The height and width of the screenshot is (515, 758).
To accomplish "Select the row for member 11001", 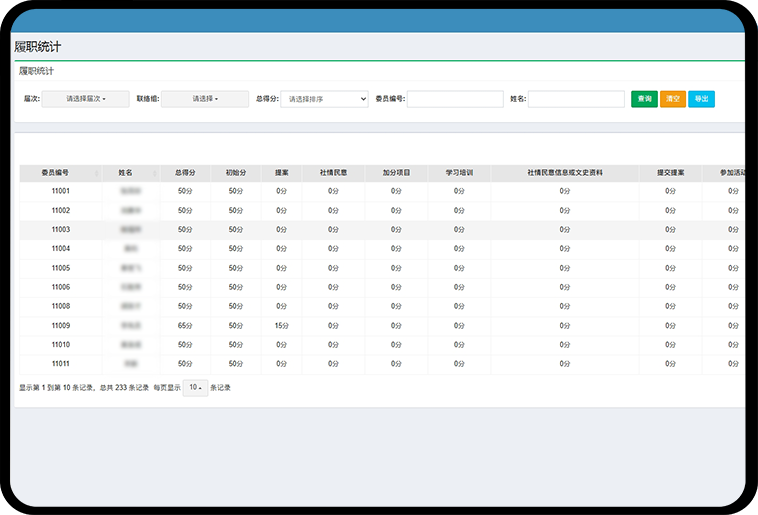I will pos(61,191).
